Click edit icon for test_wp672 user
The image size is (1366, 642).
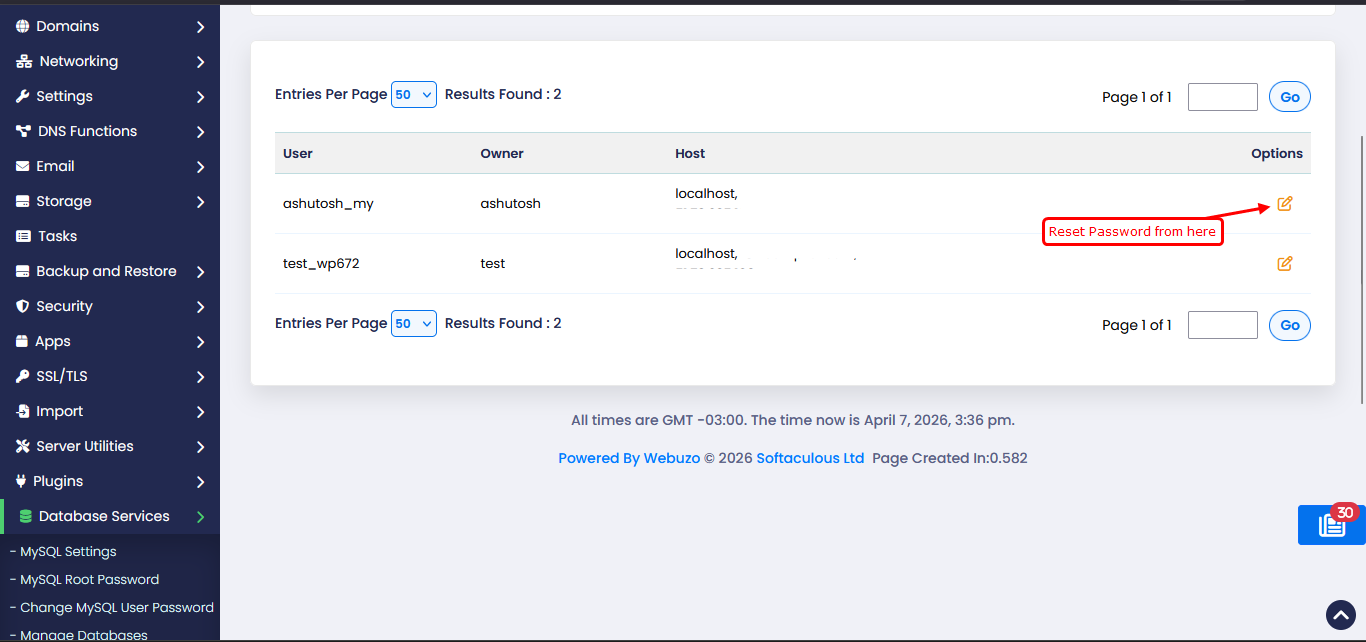(x=1285, y=264)
